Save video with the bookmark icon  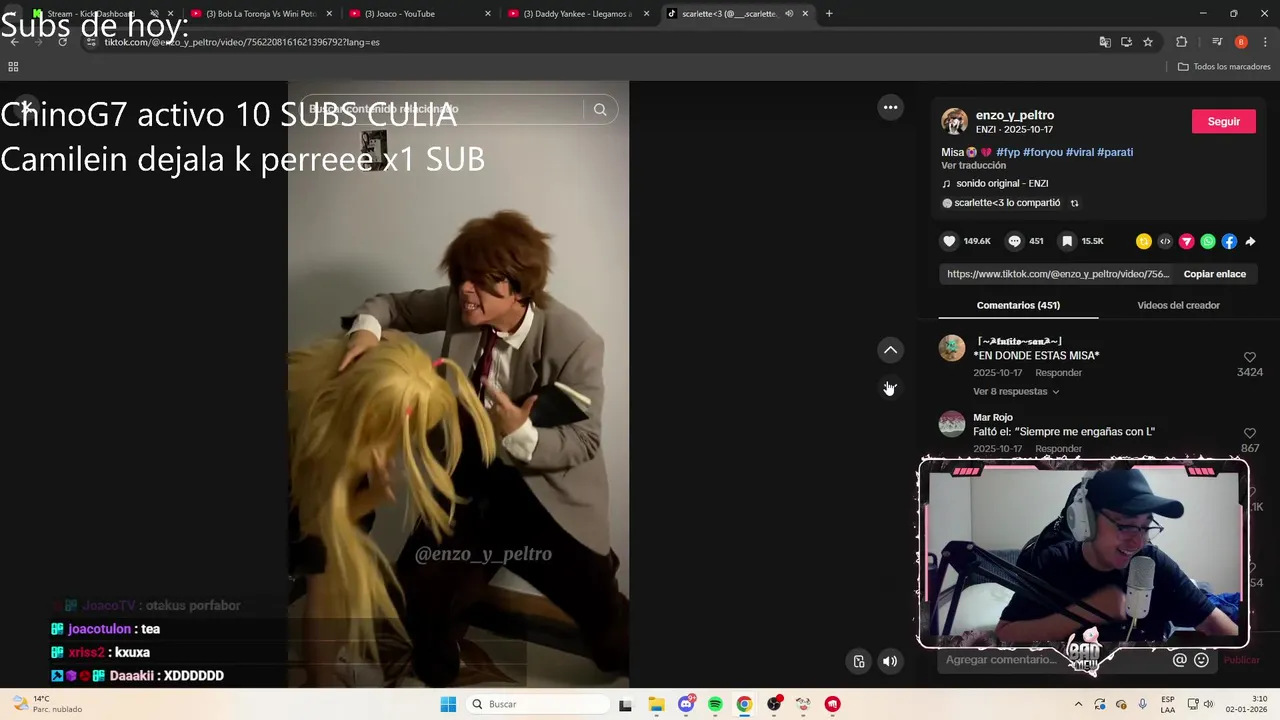tap(1067, 241)
